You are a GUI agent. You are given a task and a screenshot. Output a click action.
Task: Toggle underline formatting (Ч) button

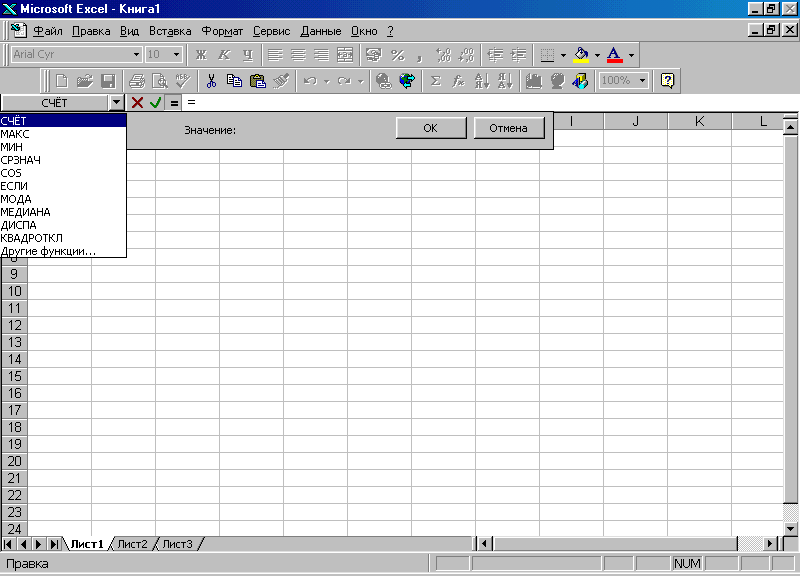coord(247,55)
